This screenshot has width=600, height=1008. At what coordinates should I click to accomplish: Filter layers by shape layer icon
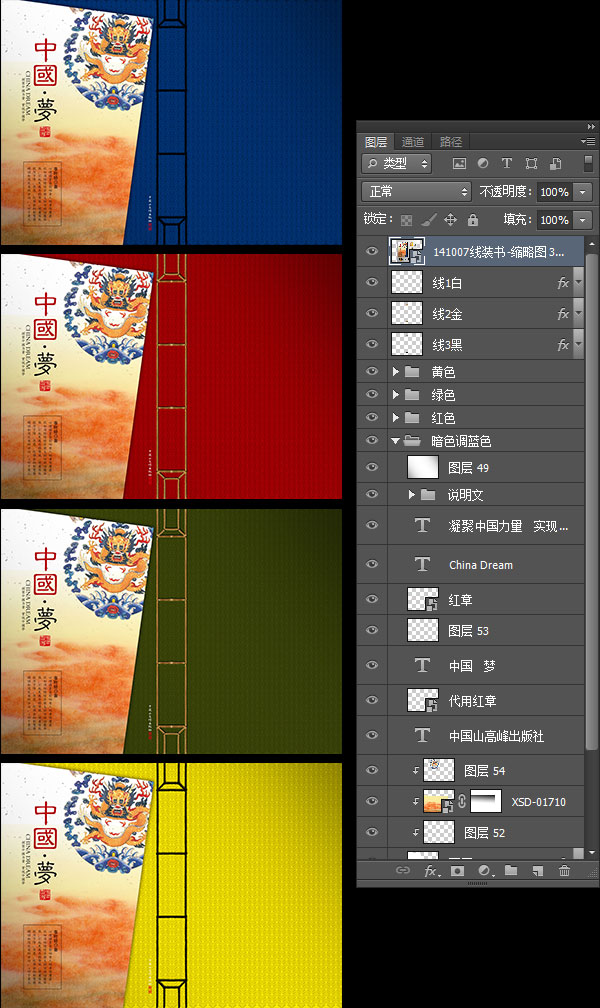[531, 163]
